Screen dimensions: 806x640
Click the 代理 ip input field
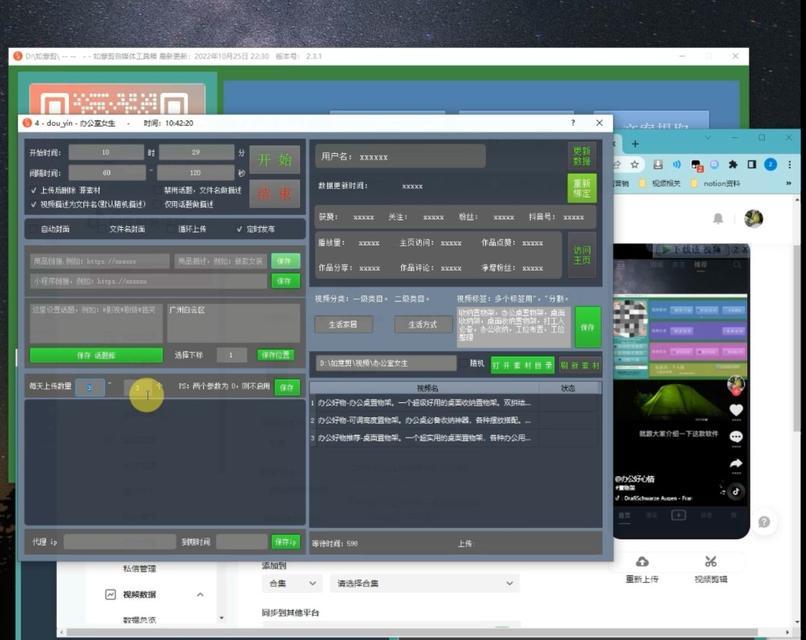tap(119, 542)
